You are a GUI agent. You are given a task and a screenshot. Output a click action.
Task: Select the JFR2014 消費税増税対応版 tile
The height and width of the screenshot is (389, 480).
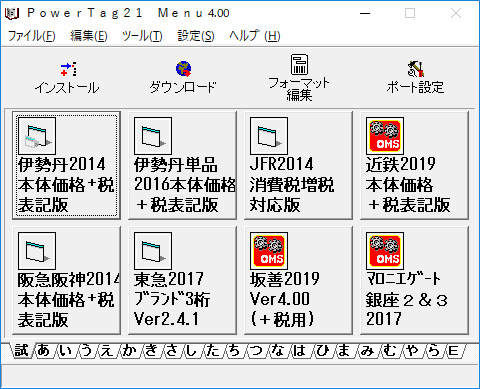click(x=298, y=166)
